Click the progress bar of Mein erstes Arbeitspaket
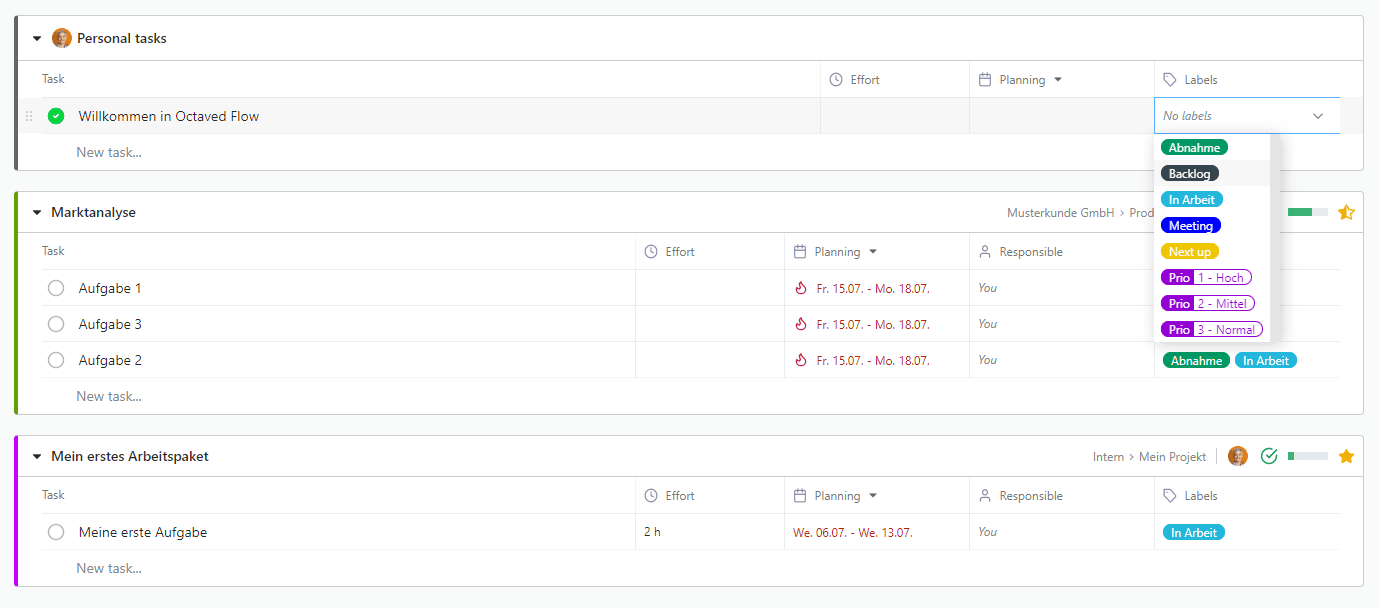 1307,456
